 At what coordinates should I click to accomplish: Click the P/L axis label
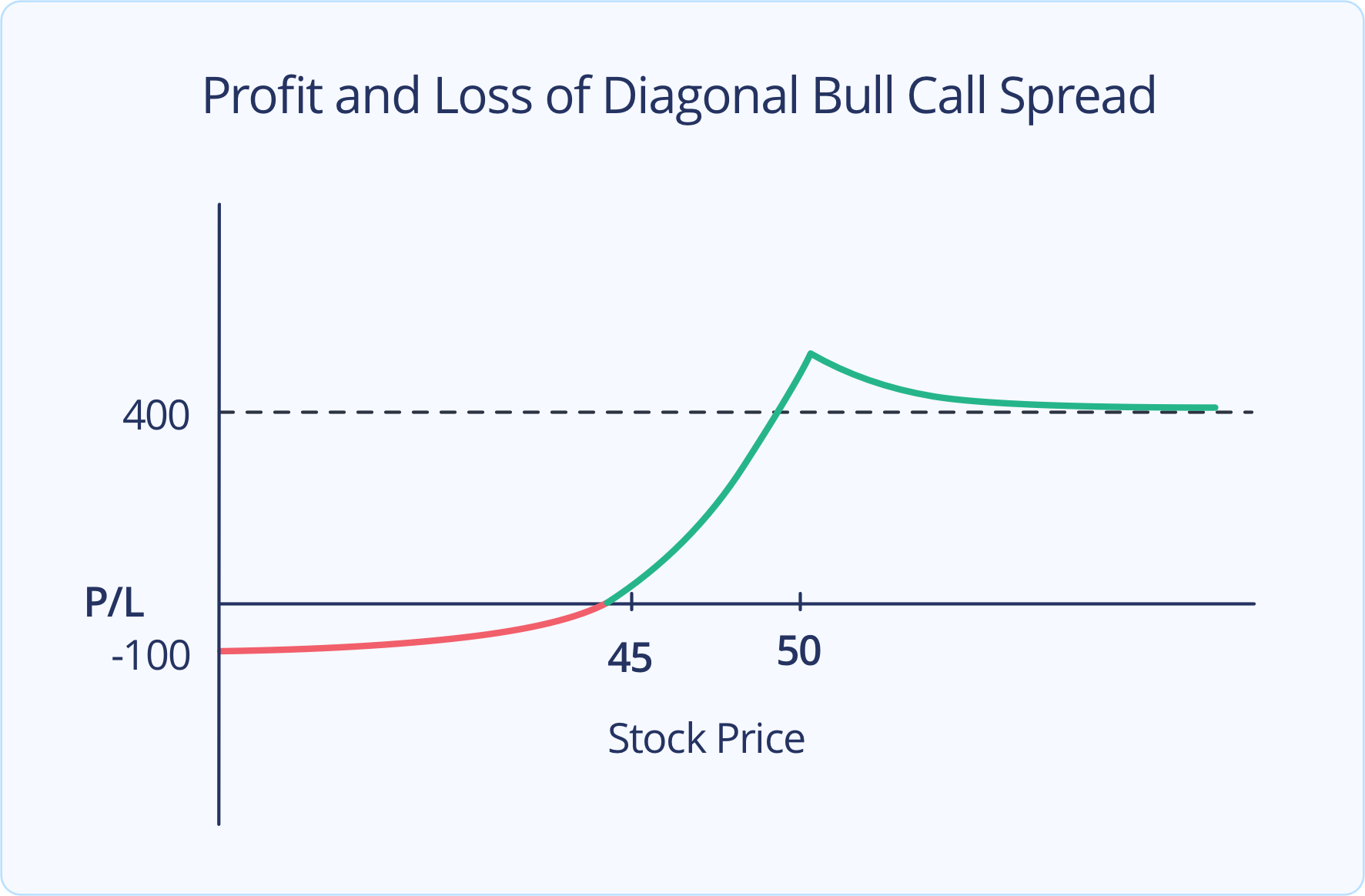[x=114, y=602]
